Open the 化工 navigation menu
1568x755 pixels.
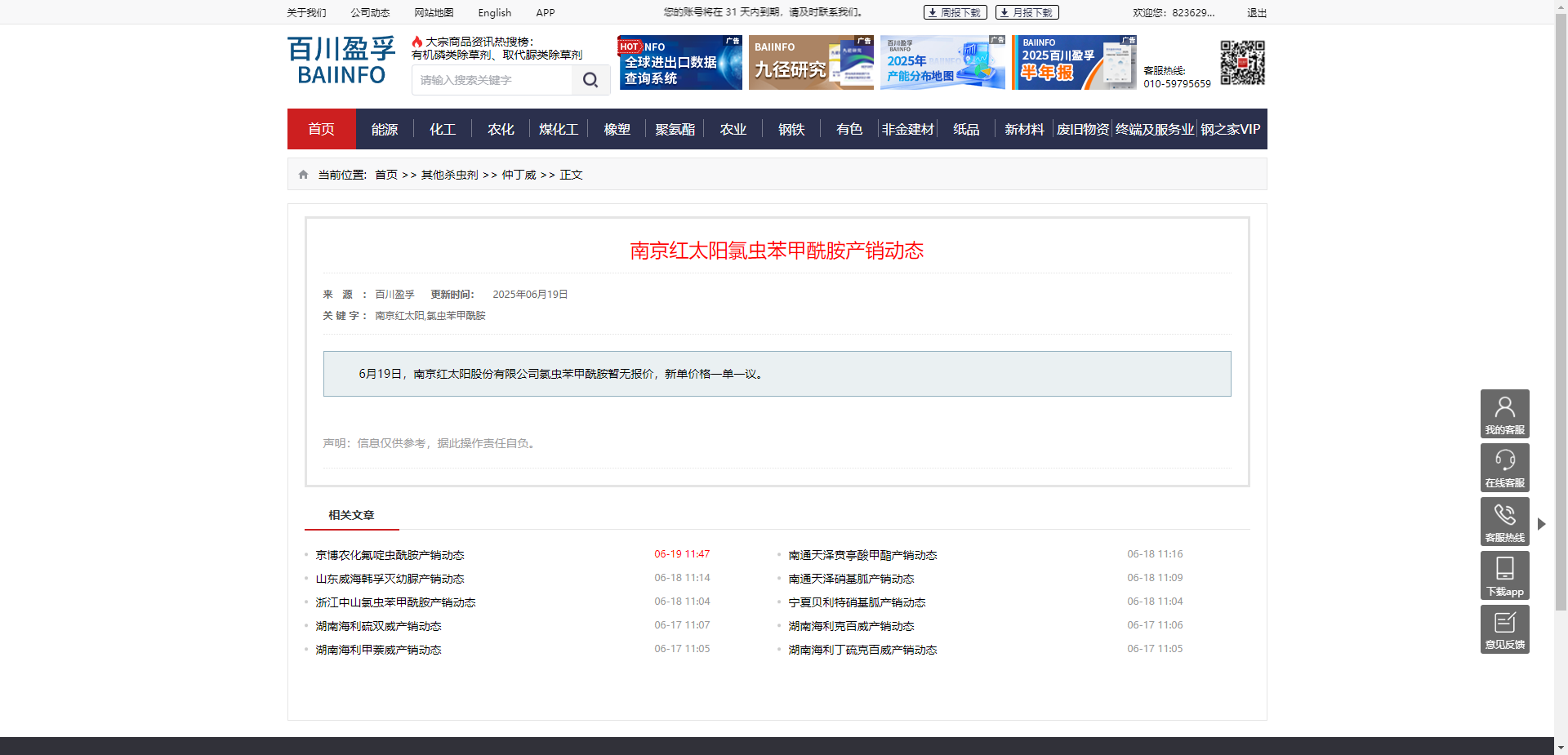[x=443, y=129]
